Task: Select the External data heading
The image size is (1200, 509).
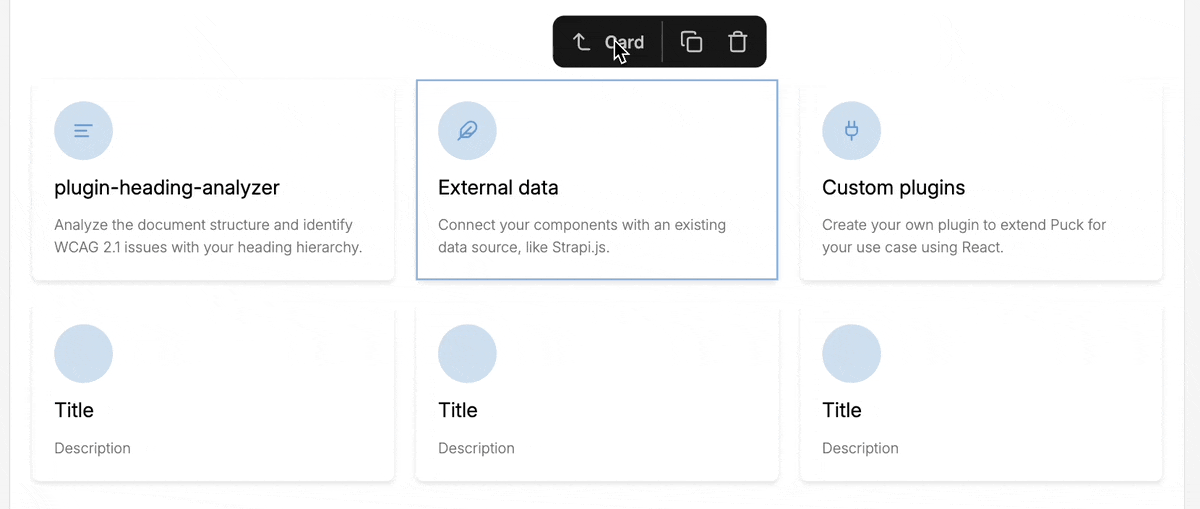Action: pyautogui.click(x=498, y=188)
